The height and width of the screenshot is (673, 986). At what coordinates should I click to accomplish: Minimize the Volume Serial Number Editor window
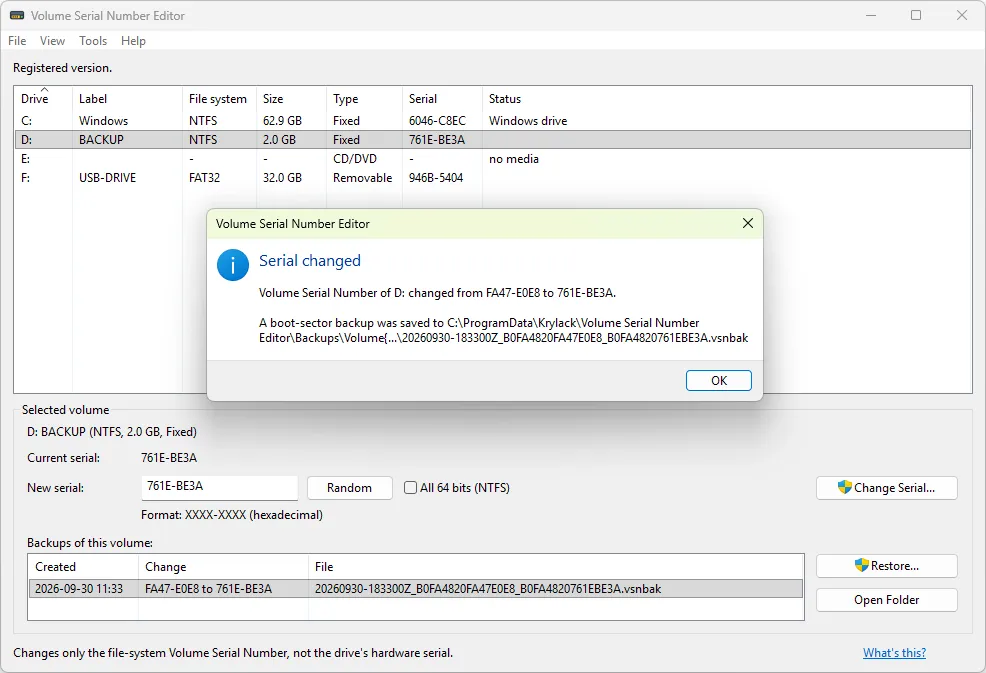pyautogui.click(x=871, y=15)
